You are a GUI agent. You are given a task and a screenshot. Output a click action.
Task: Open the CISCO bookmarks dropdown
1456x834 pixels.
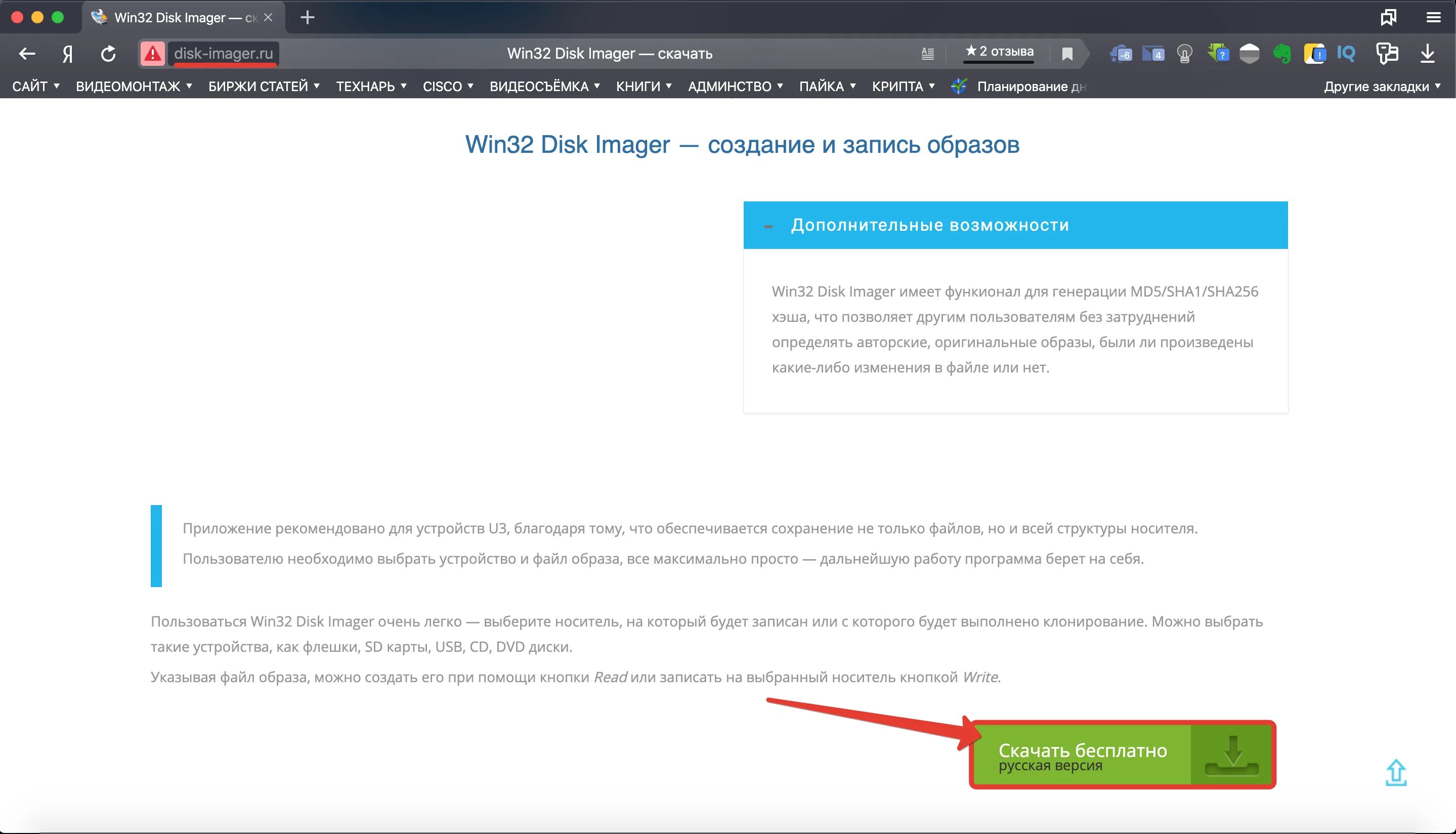pyautogui.click(x=448, y=87)
